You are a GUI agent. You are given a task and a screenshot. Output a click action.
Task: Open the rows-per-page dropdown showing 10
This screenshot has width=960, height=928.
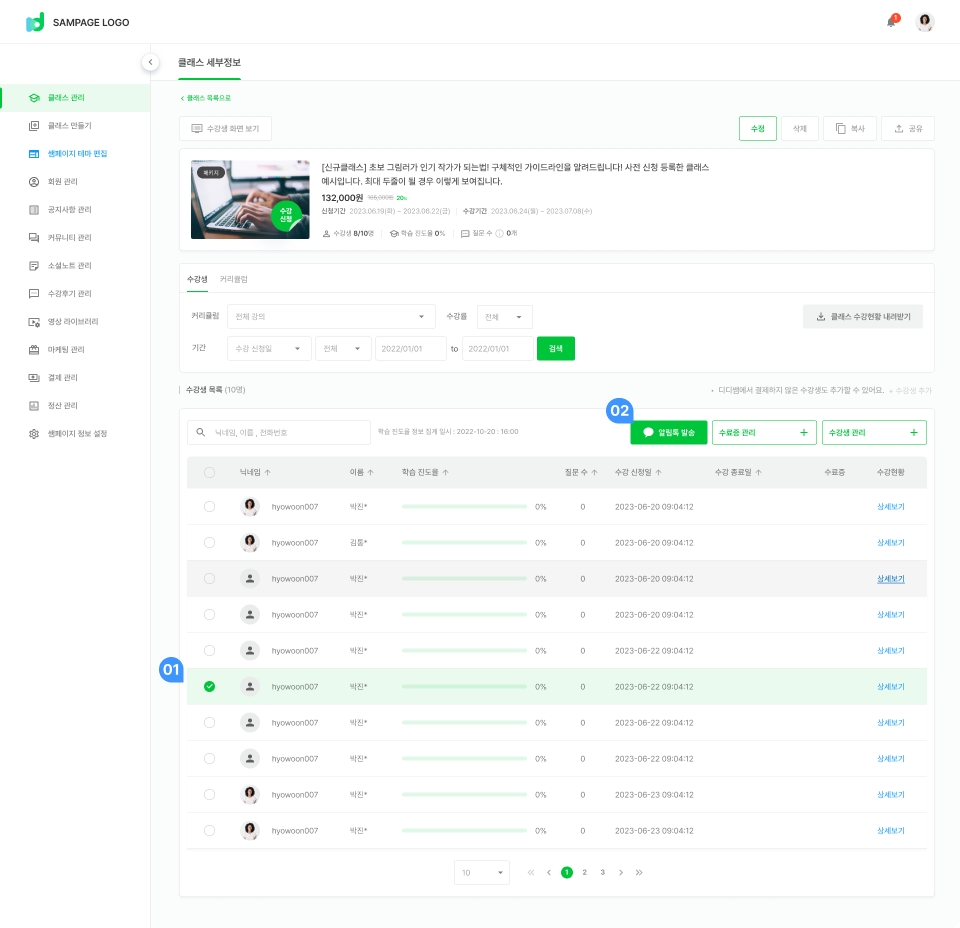click(481, 873)
